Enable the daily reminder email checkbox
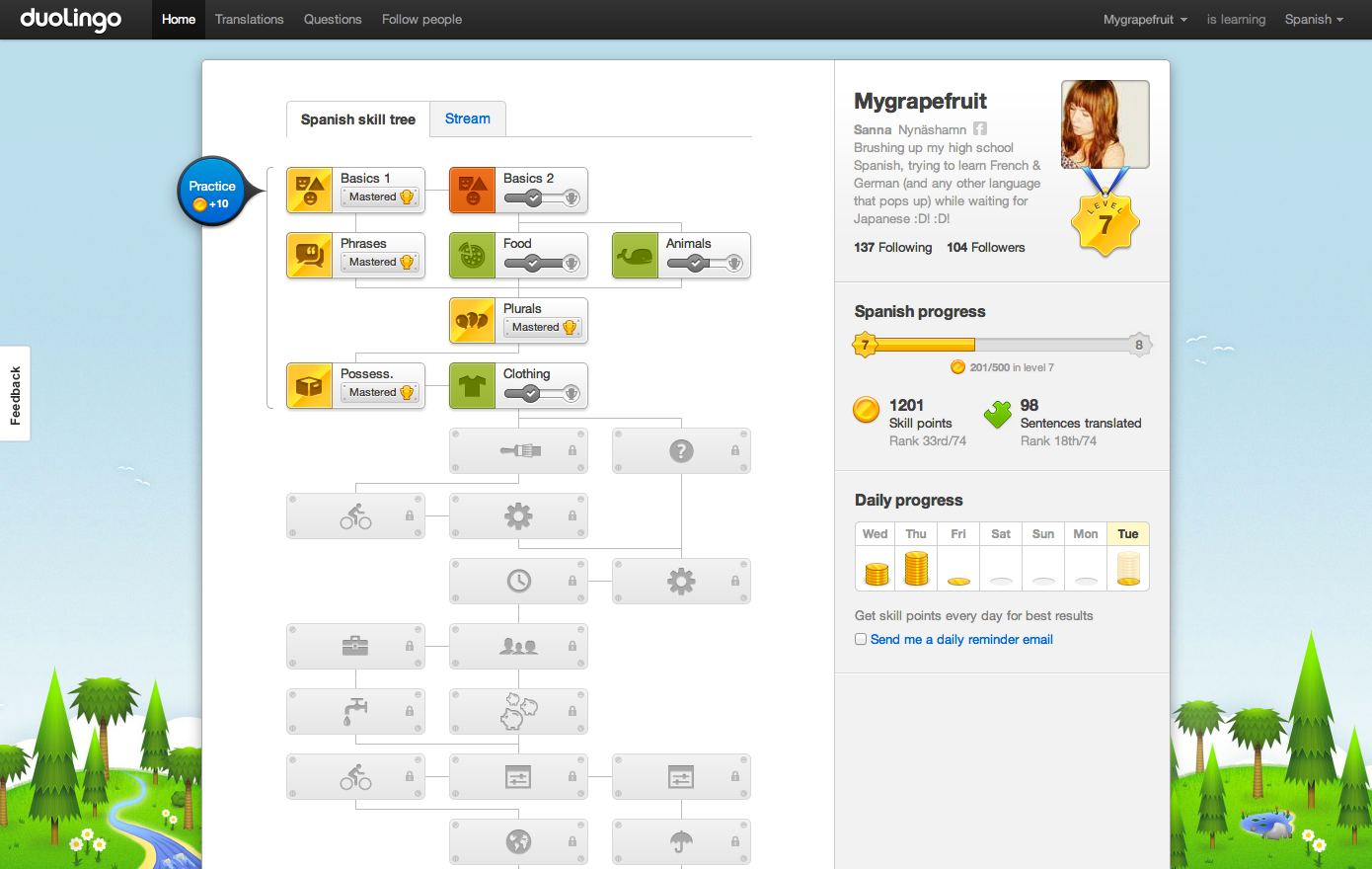1372x869 pixels. coord(861,639)
